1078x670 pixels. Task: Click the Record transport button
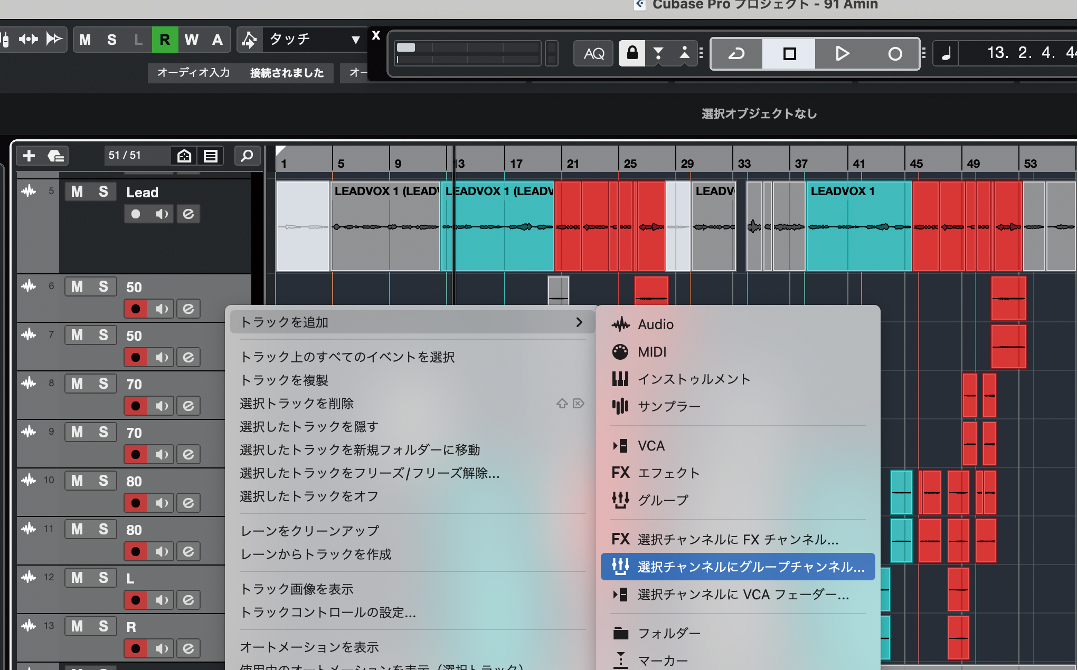[894, 54]
